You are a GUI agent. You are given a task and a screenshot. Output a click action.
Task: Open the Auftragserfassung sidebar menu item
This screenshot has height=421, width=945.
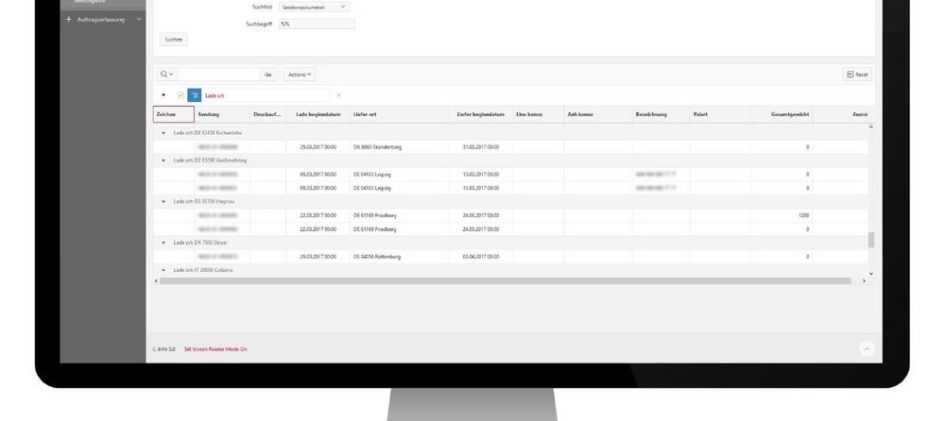point(102,20)
